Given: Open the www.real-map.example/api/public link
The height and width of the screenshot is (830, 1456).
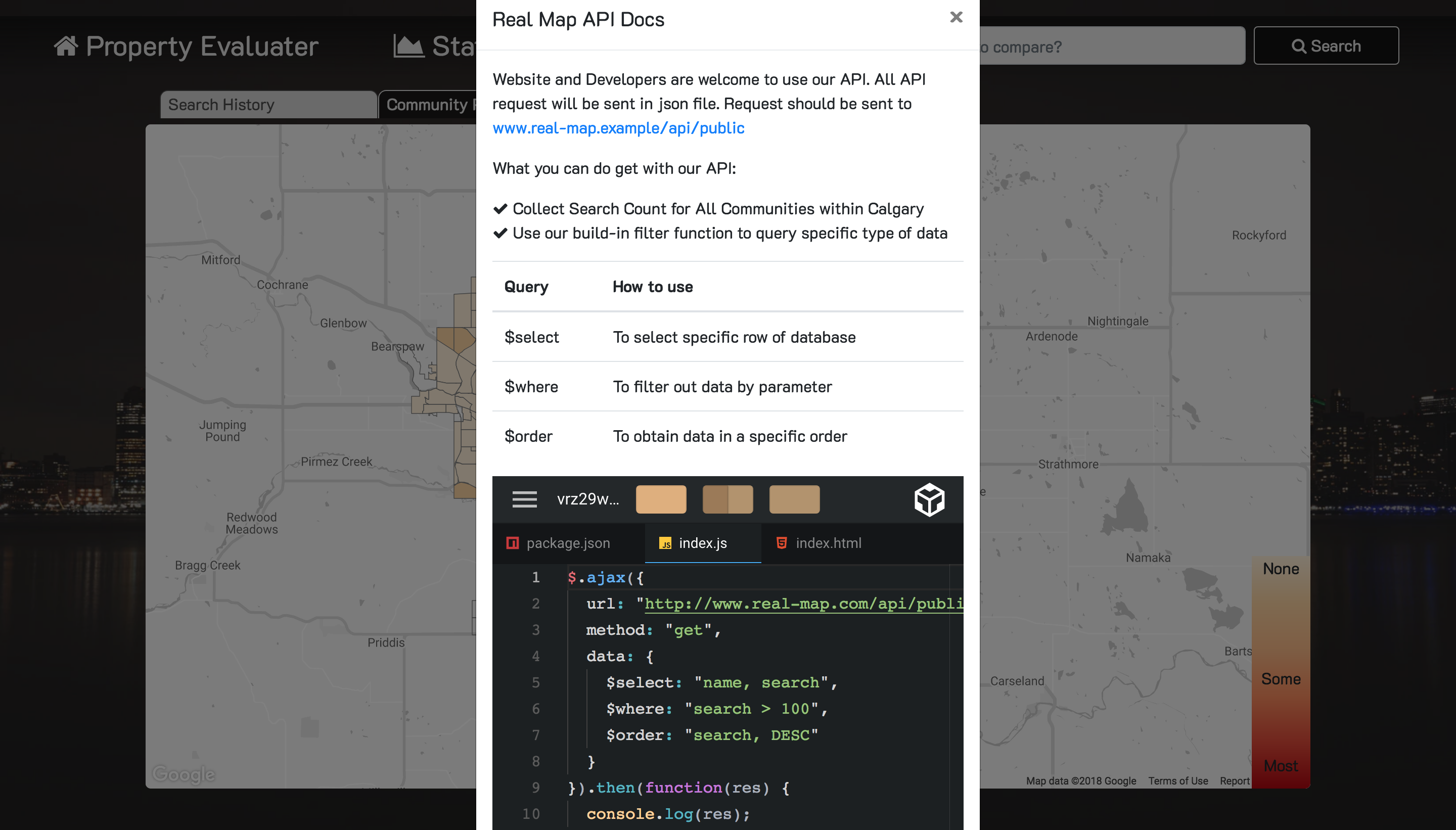Looking at the screenshot, I should 618,128.
